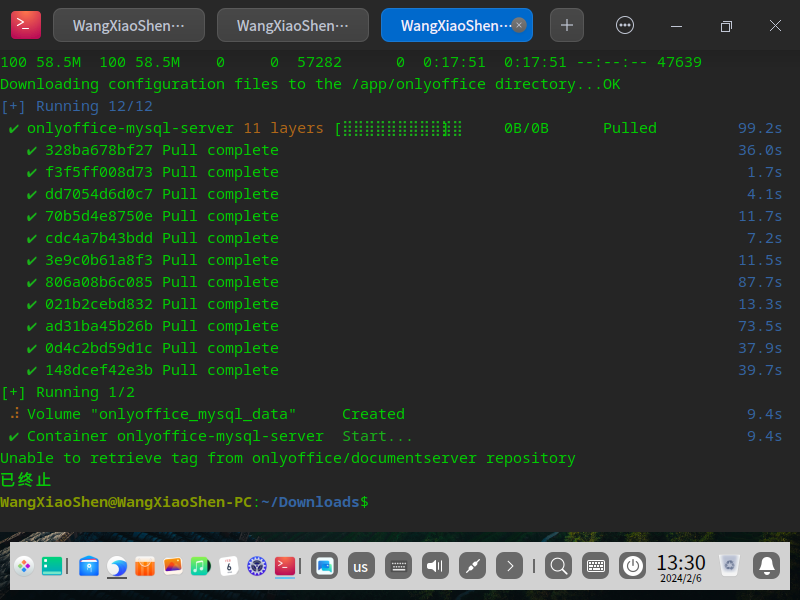Click the layer ID '3e9c0b61a8f3'

(x=99, y=260)
